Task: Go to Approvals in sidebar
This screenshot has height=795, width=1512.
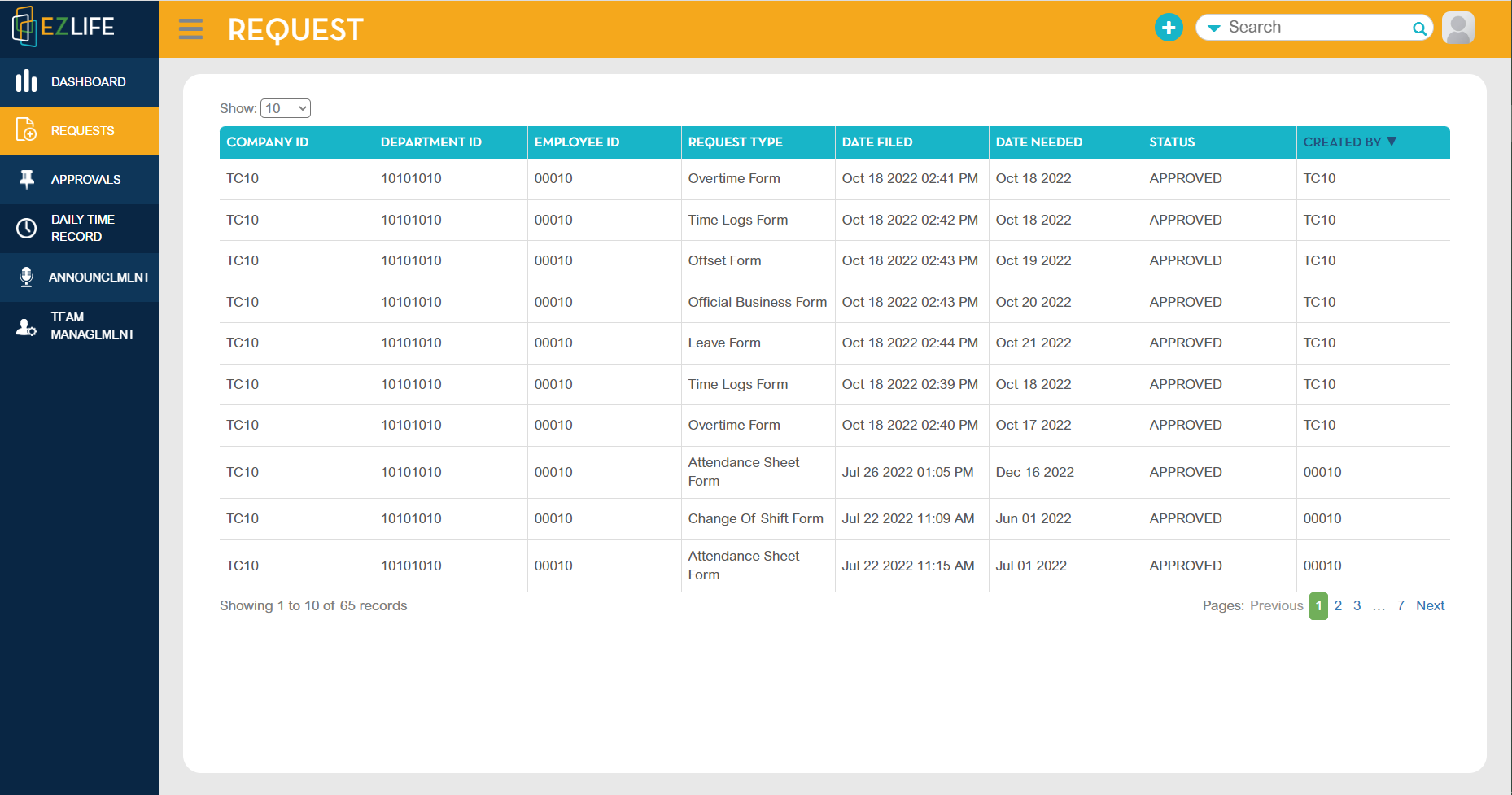Action: pyautogui.click(x=79, y=179)
